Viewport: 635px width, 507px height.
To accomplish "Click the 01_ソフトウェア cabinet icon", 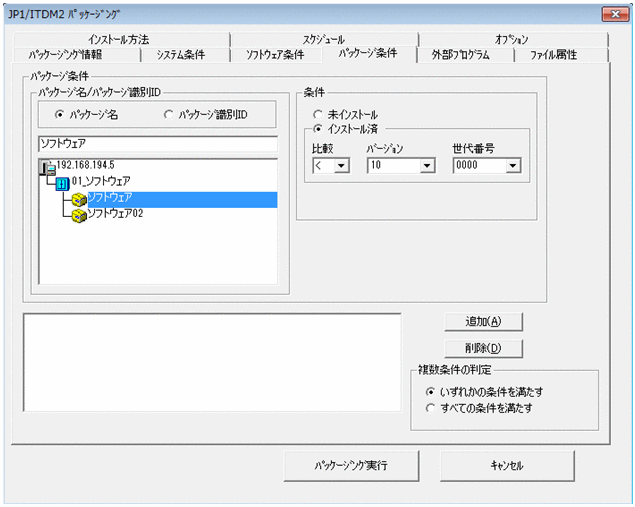I will click(x=63, y=184).
